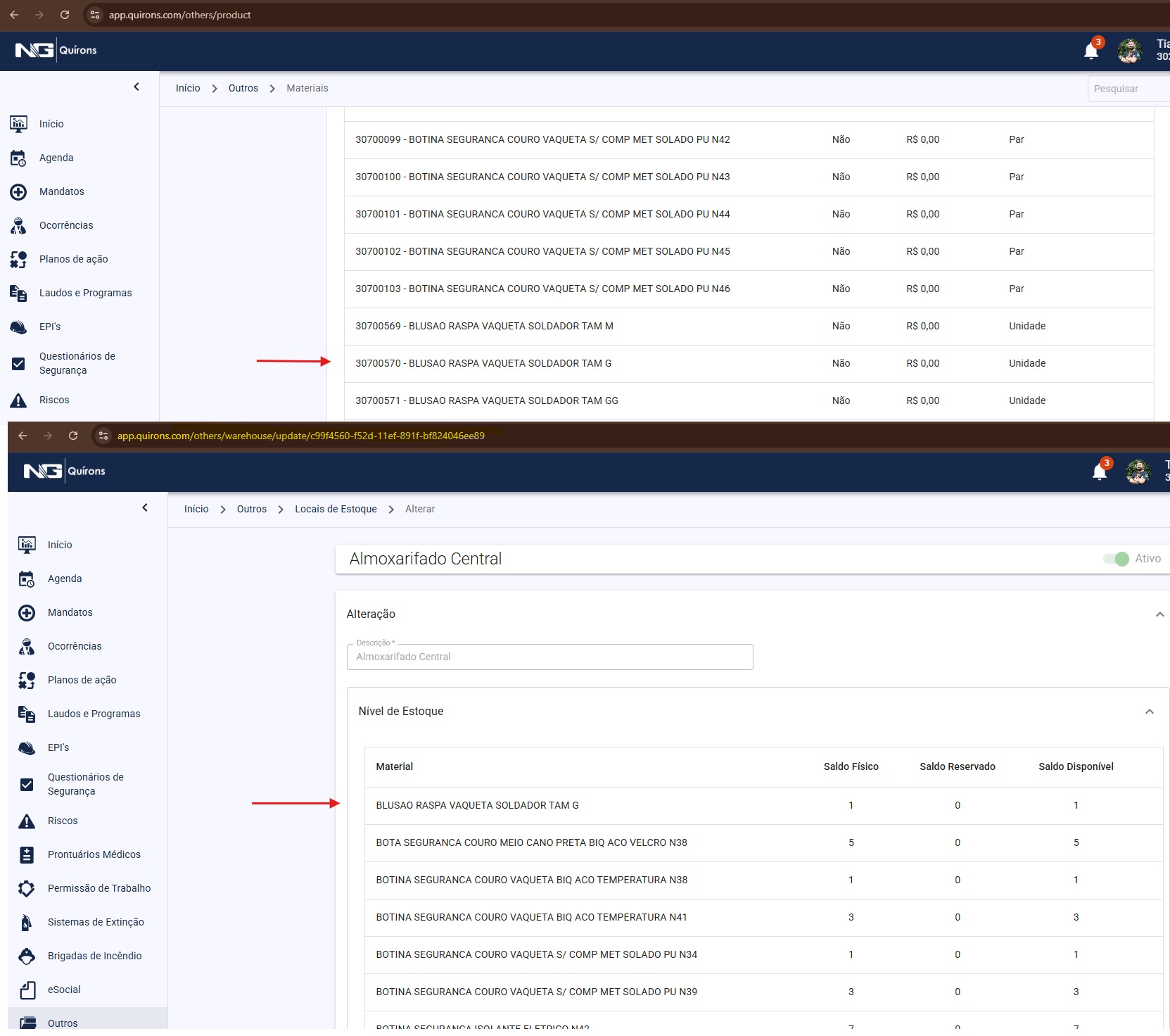1170x1036 pixels.
Task: Open notifications bell in the top window
Action: [x=1091, y=51]
